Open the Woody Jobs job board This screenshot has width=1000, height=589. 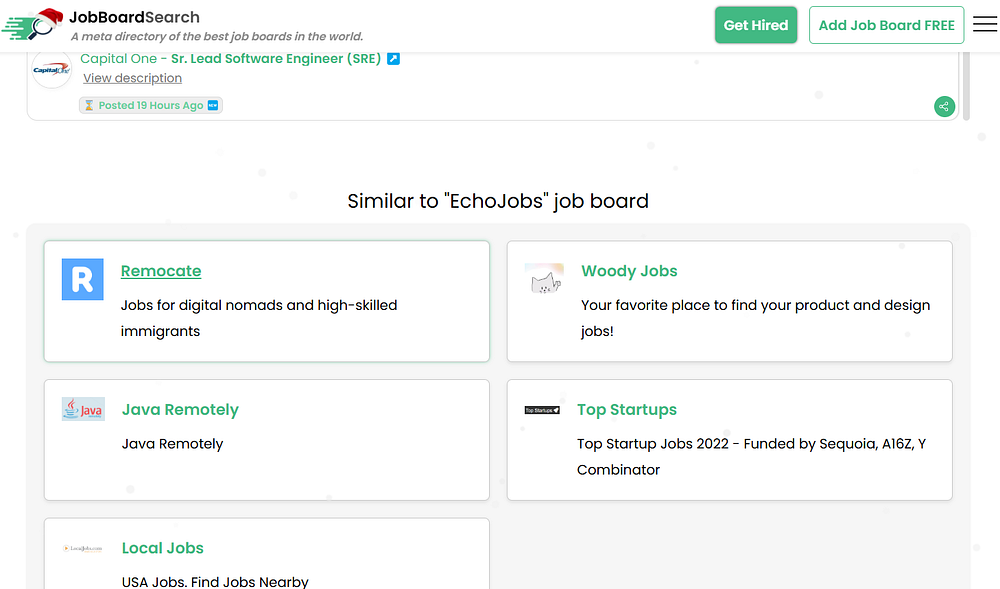pos(629,271)
